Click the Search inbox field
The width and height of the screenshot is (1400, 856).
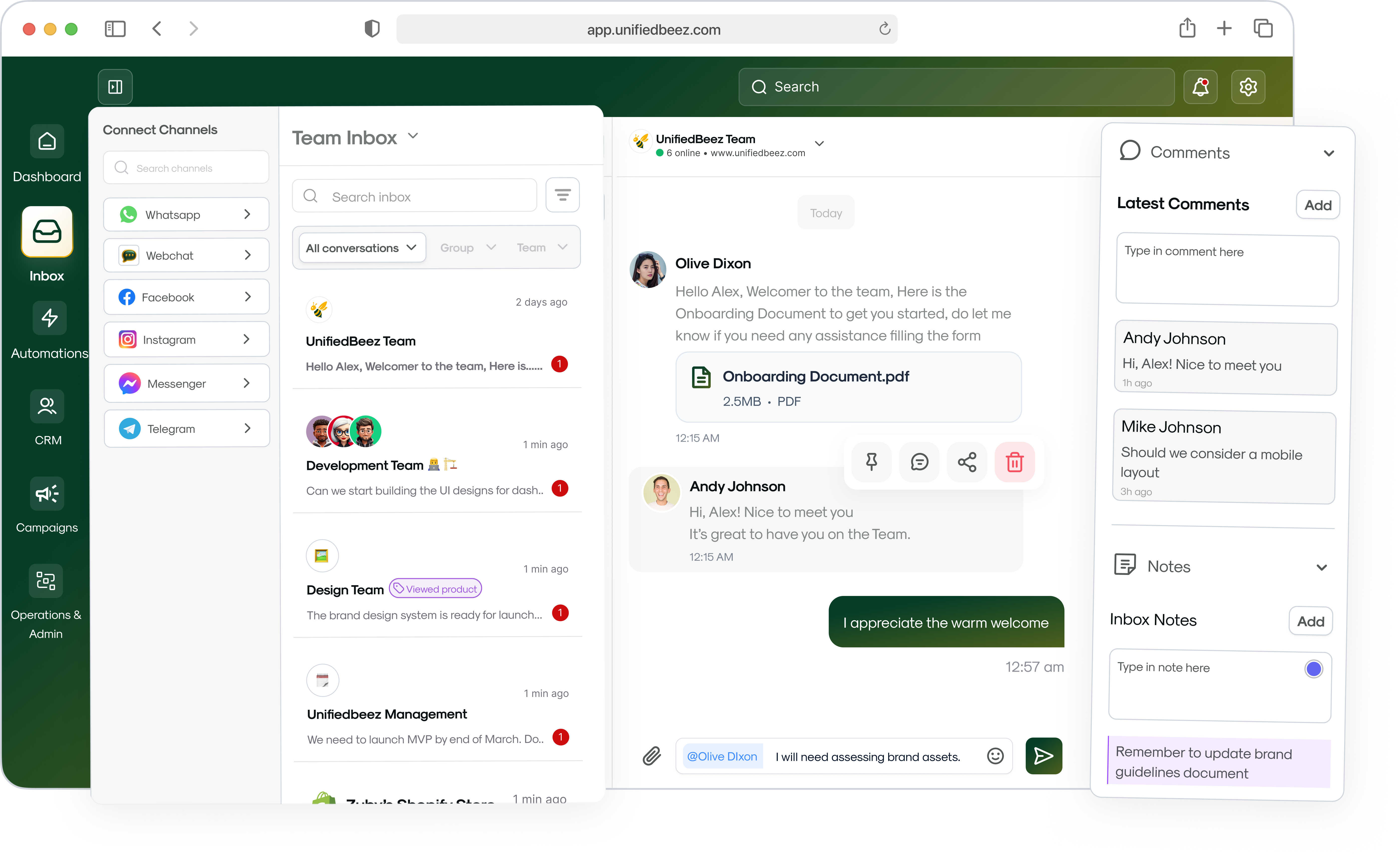pyautogui.click(x=414, y=196)
